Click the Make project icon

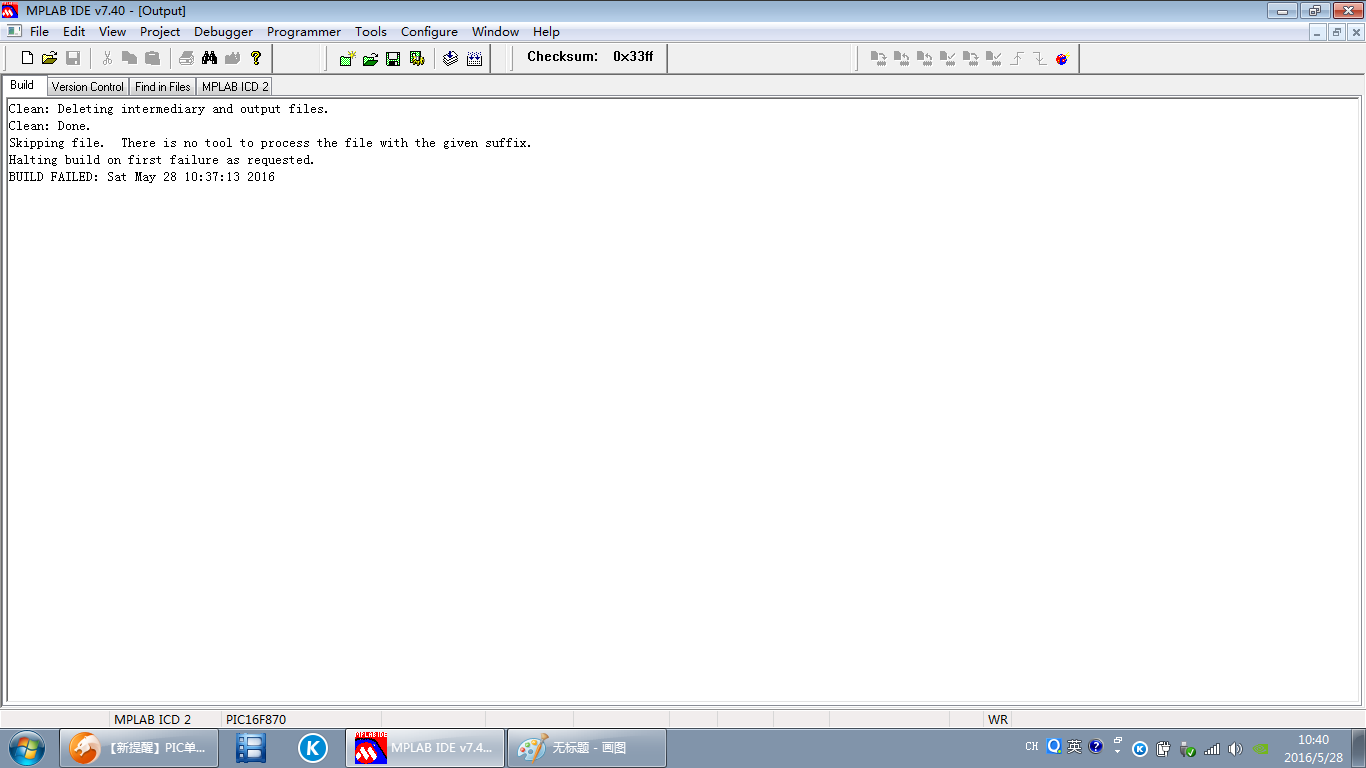pos(451,58)
